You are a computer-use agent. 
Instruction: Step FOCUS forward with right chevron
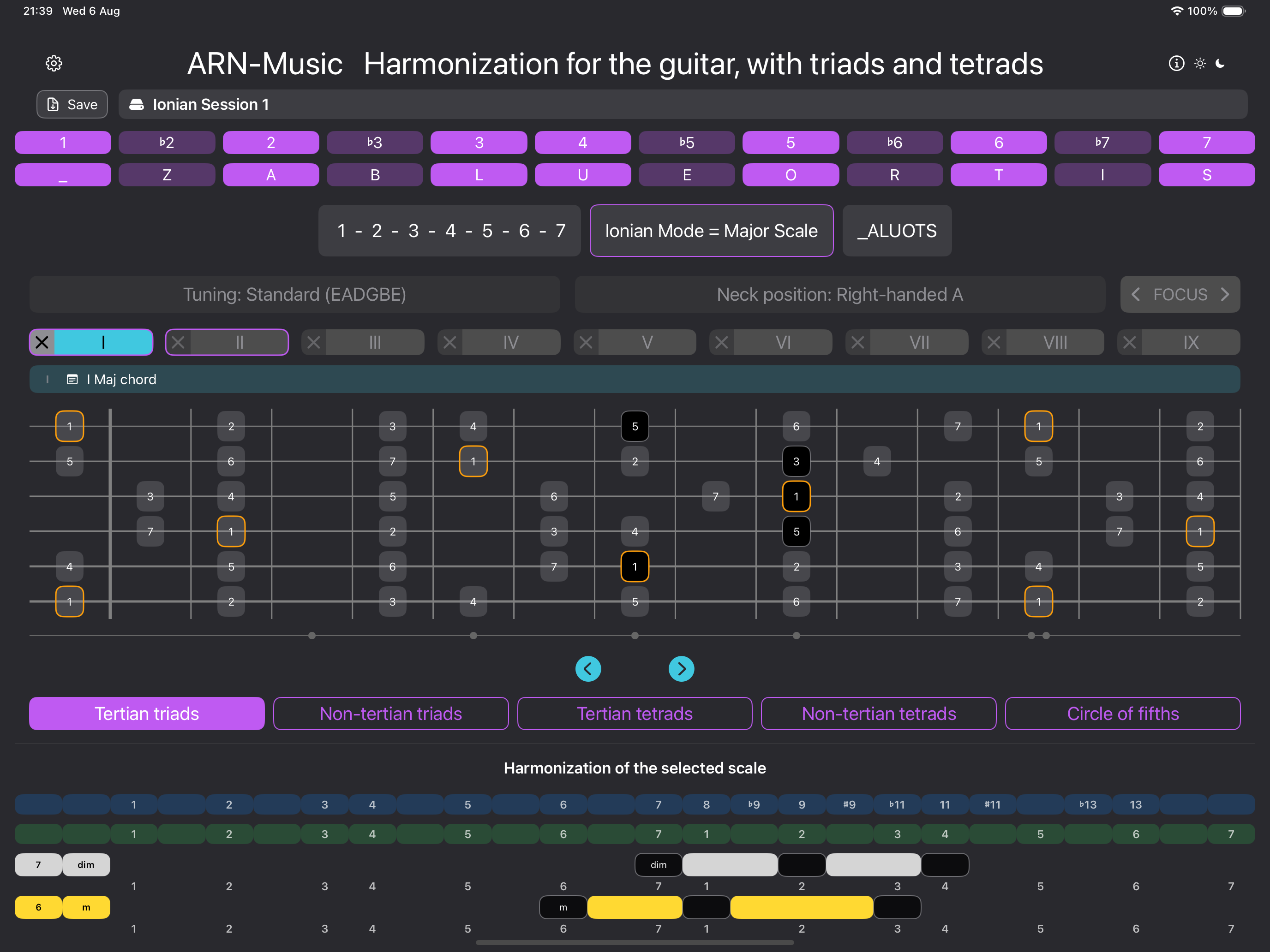coord(1225,294)
